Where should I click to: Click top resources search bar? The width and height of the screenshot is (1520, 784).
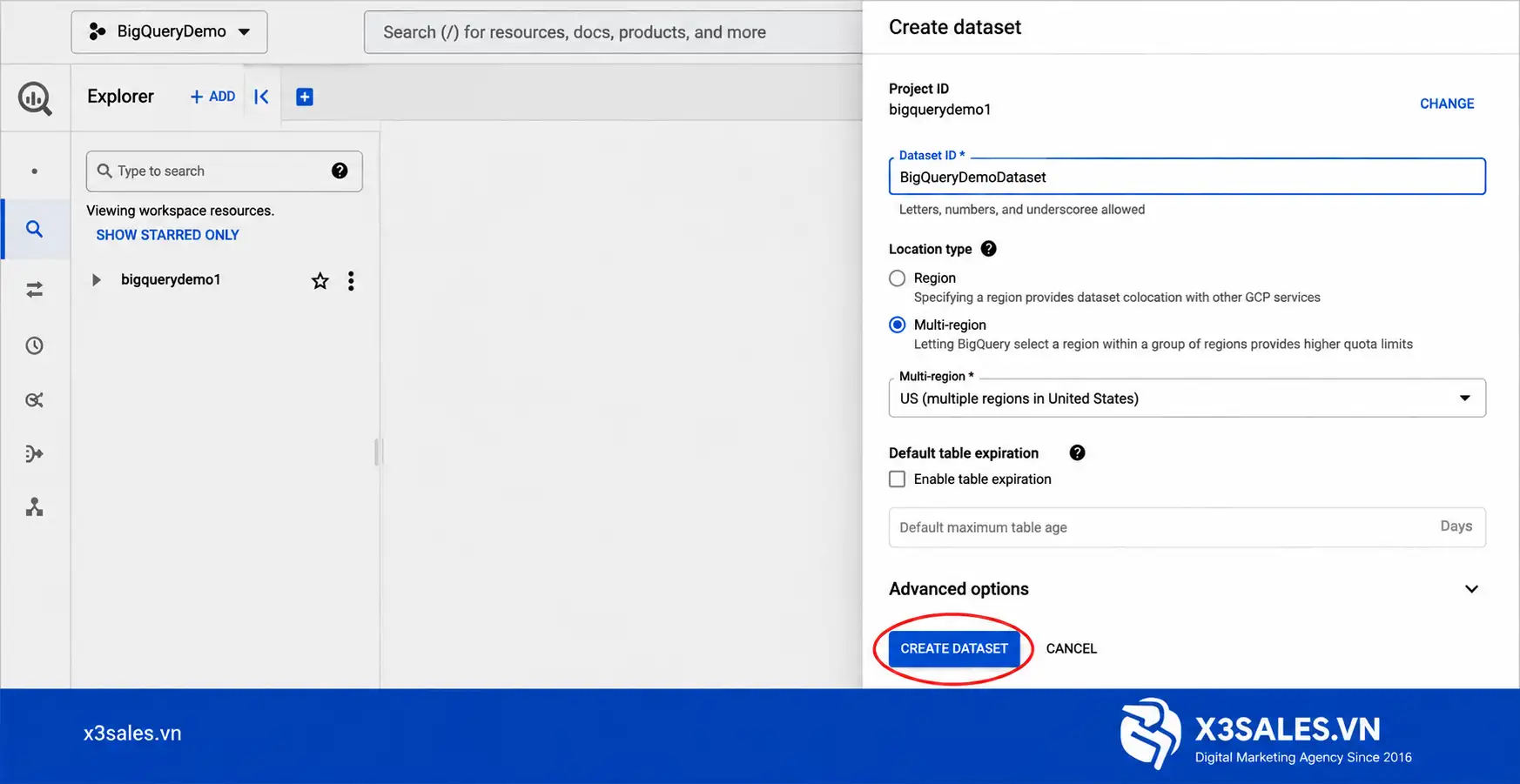coord(614,32)
